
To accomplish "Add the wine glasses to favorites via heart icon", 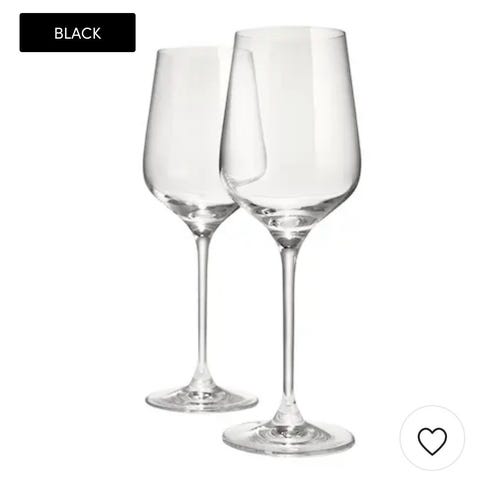I will pyautogui.click(x=432, y=437).
